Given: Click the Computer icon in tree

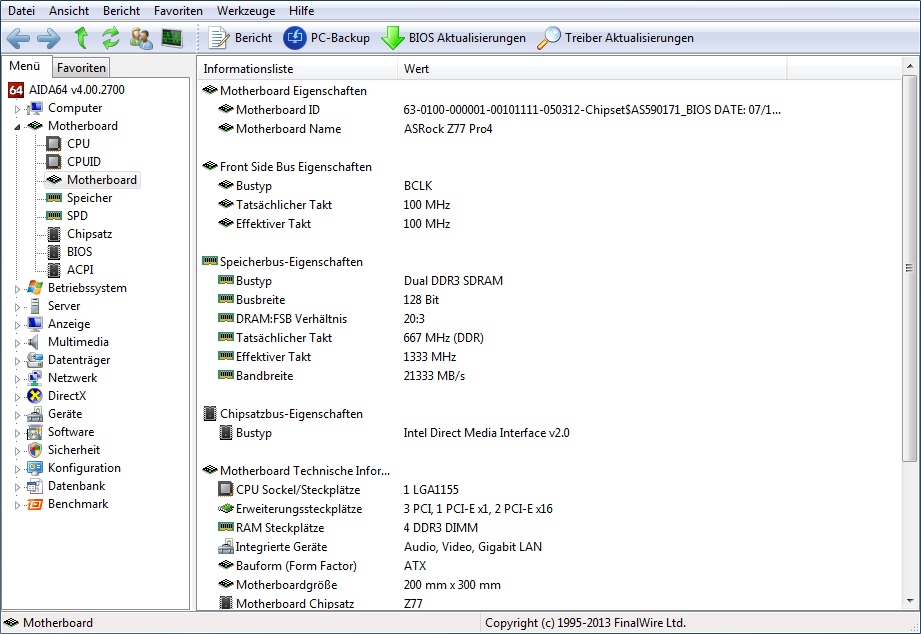Looking at the screenshot, I should (x=35, y=108).
